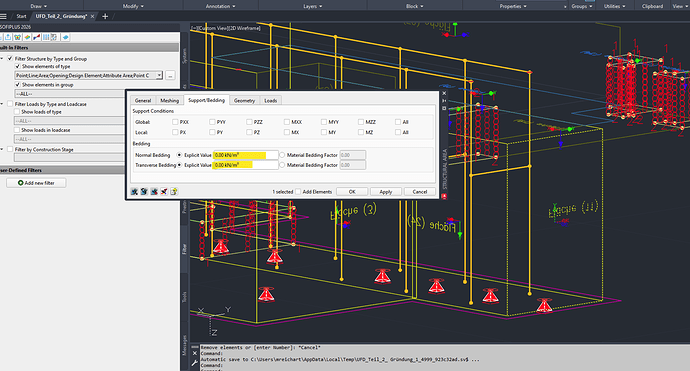Open Properties ribbon panel dropdown
Viewport: 690px width, 371px height.
(x=513, y=6)
